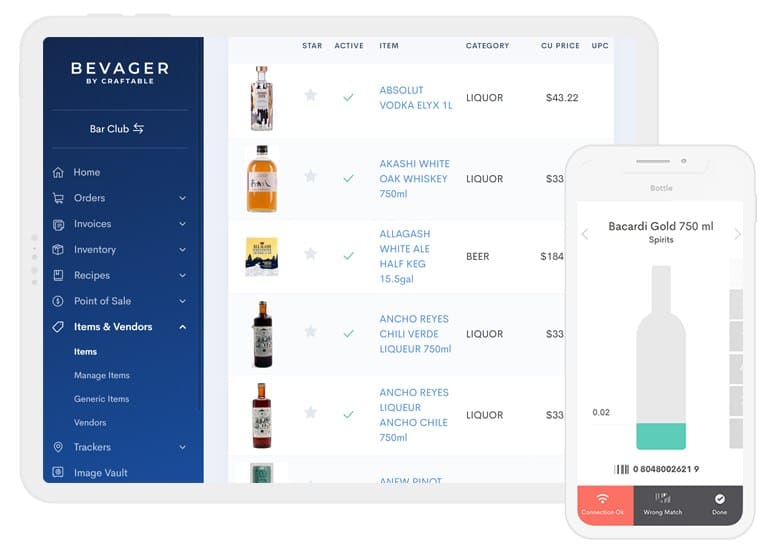Screen dimensions: 775x555
Task: Expand the Trackers menu chevron
Action: pos(182,447)
